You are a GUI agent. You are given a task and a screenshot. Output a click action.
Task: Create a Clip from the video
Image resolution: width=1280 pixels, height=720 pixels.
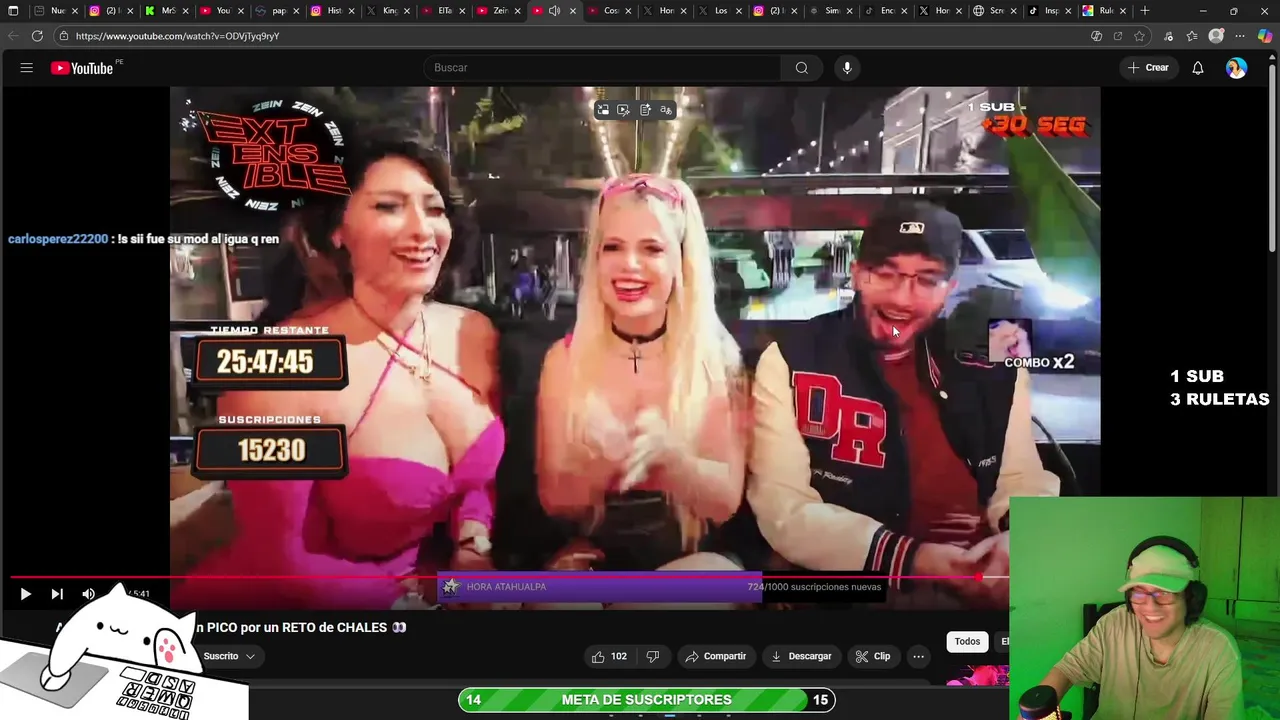(872, 656)
